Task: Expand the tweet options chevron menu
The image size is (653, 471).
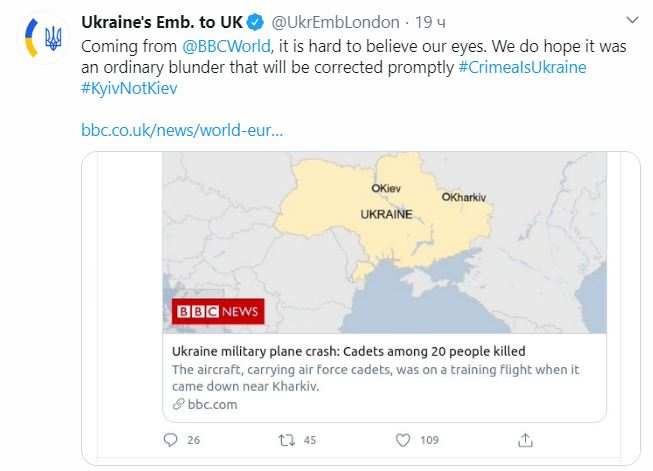Action: coord(632,20)
